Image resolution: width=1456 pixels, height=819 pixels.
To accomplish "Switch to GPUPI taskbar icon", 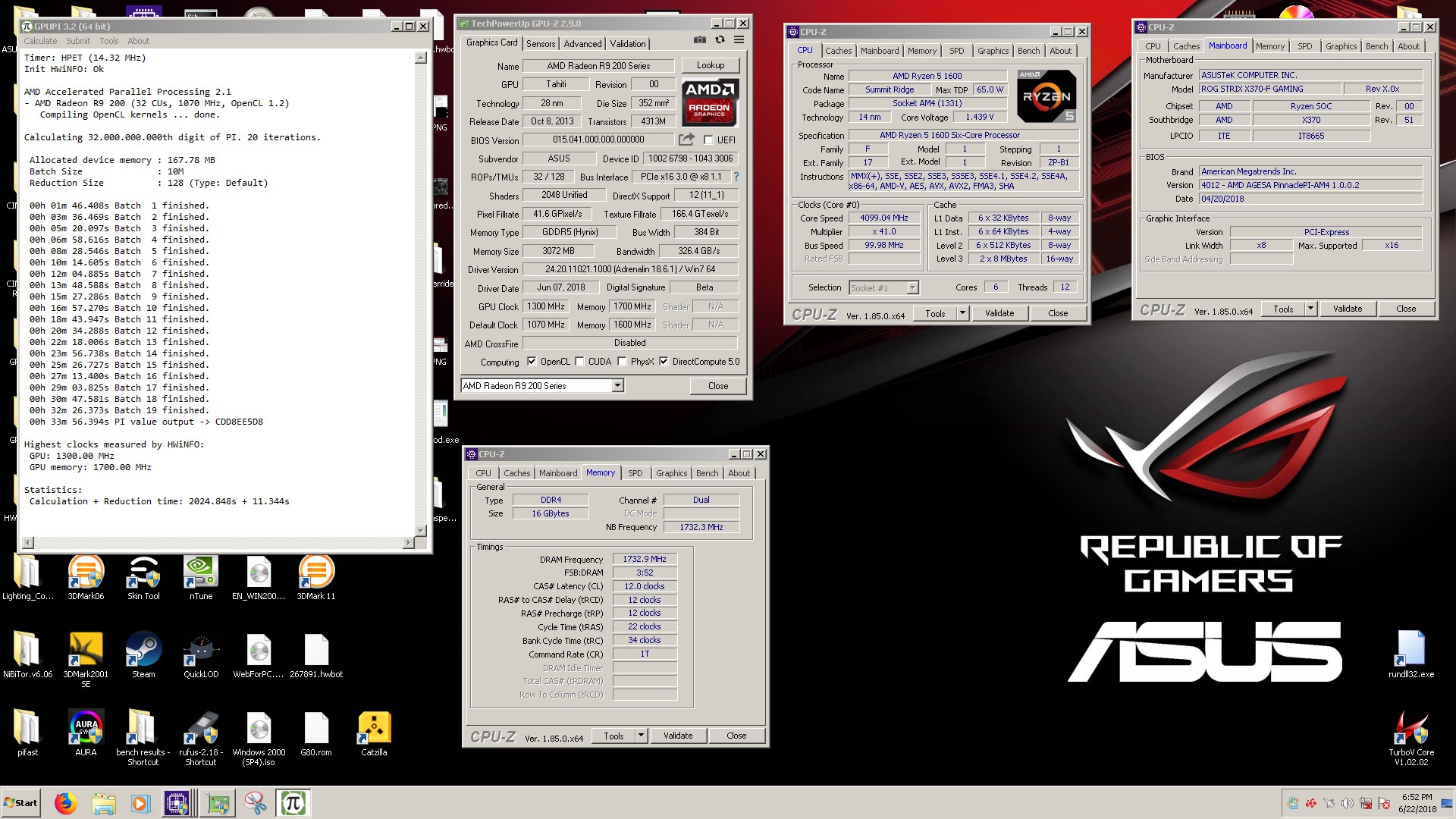I will click(293, 803).
